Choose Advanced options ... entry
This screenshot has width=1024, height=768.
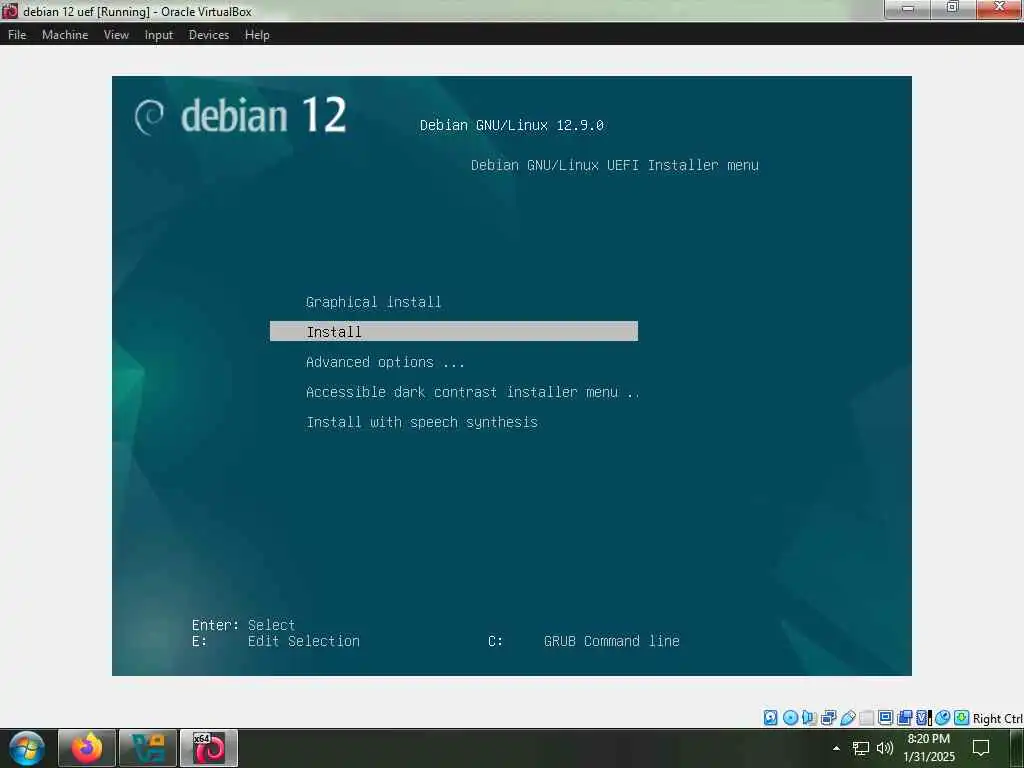click(x=385, y=362)
